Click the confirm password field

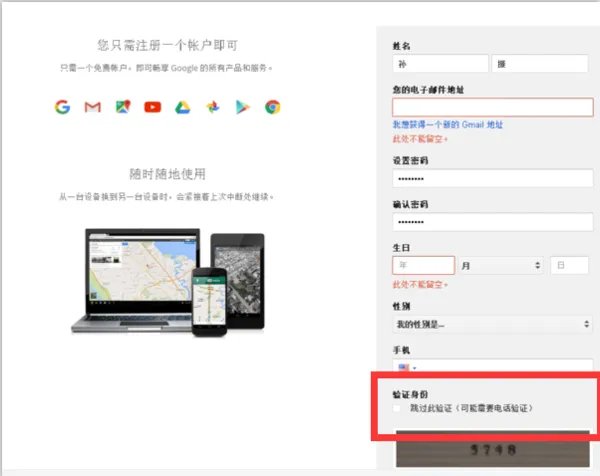pos(493,222)
